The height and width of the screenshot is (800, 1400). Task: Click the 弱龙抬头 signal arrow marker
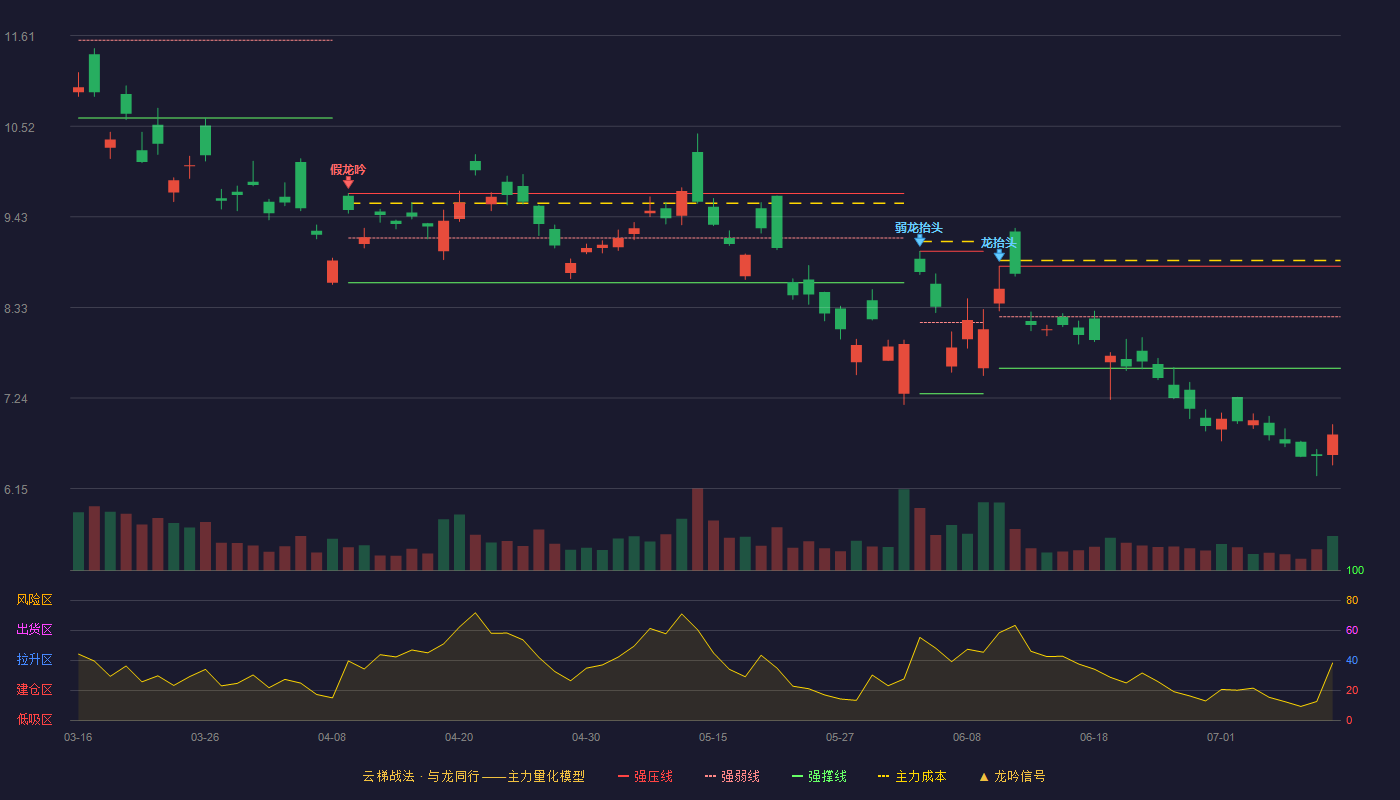click(920, 240)
